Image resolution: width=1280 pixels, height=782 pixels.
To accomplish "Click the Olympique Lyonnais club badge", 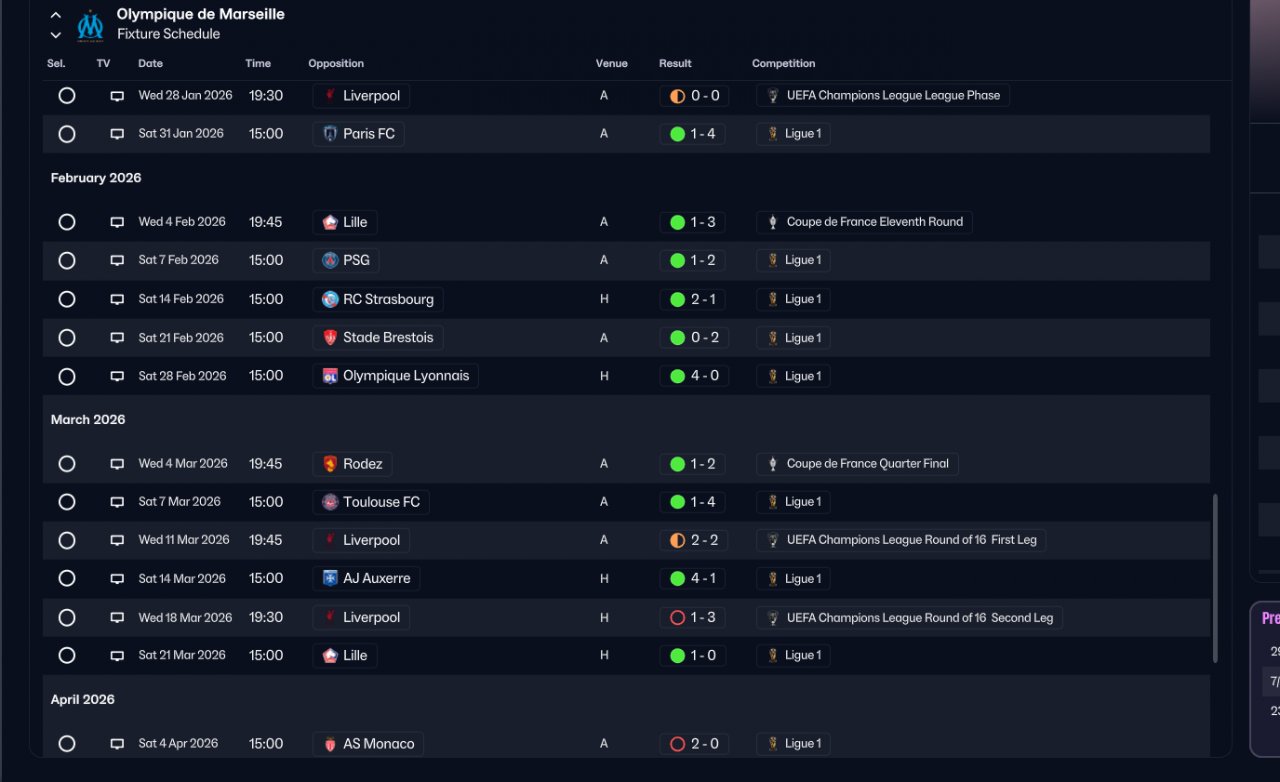I will pyautogui.click(x=330, y=376).
